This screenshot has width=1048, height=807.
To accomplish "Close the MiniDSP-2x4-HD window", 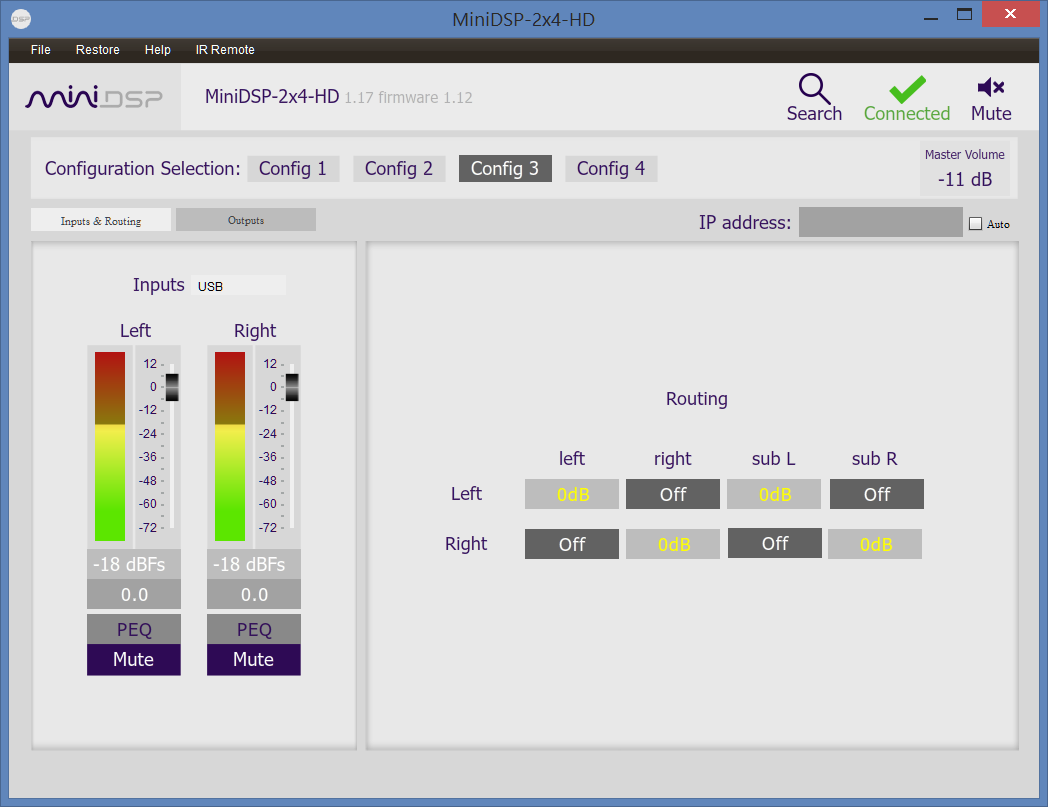I will pyautogui.click(x=1011, y=13).
